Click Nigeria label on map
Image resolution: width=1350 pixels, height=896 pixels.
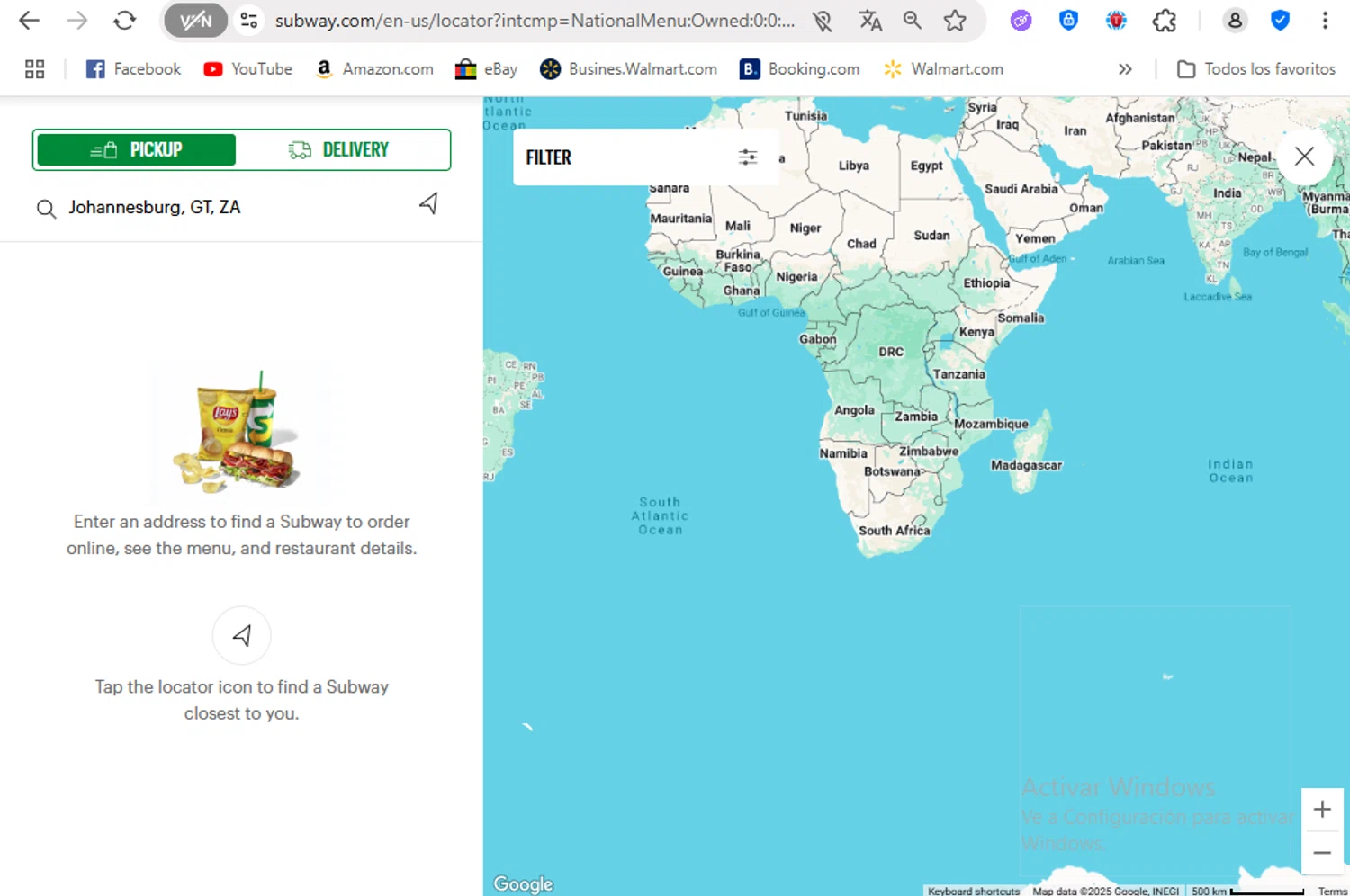[x=796, y=277]
